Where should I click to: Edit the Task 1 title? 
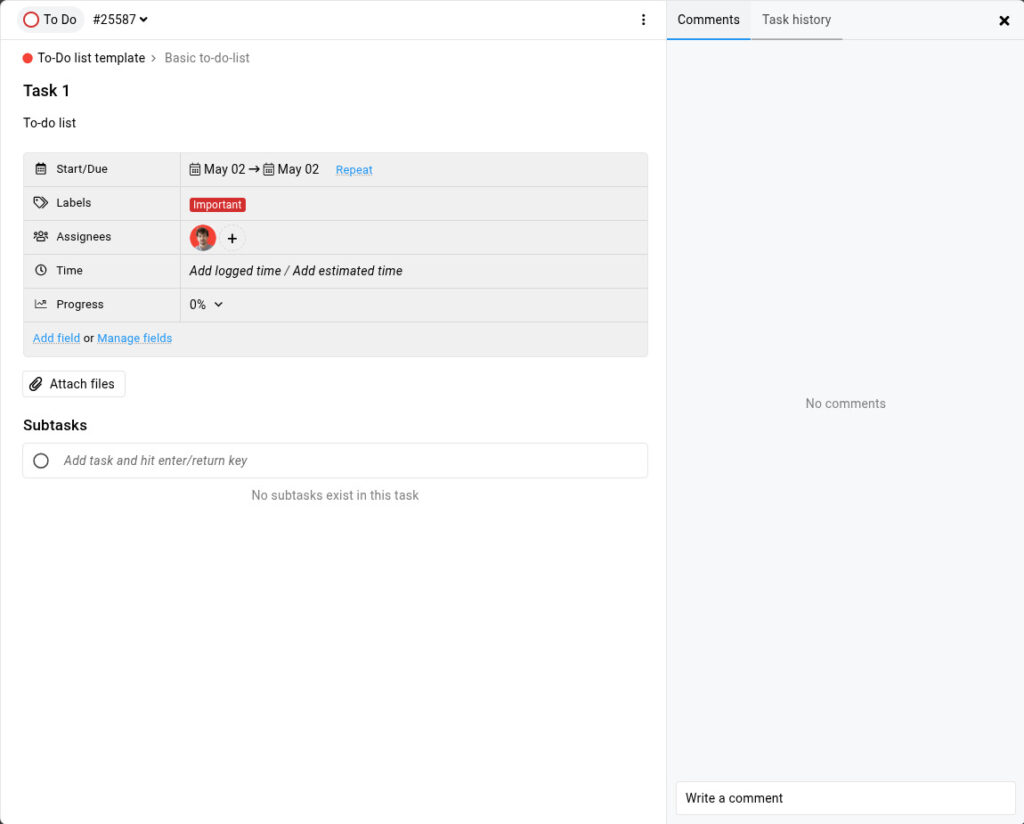pos(46,91)
